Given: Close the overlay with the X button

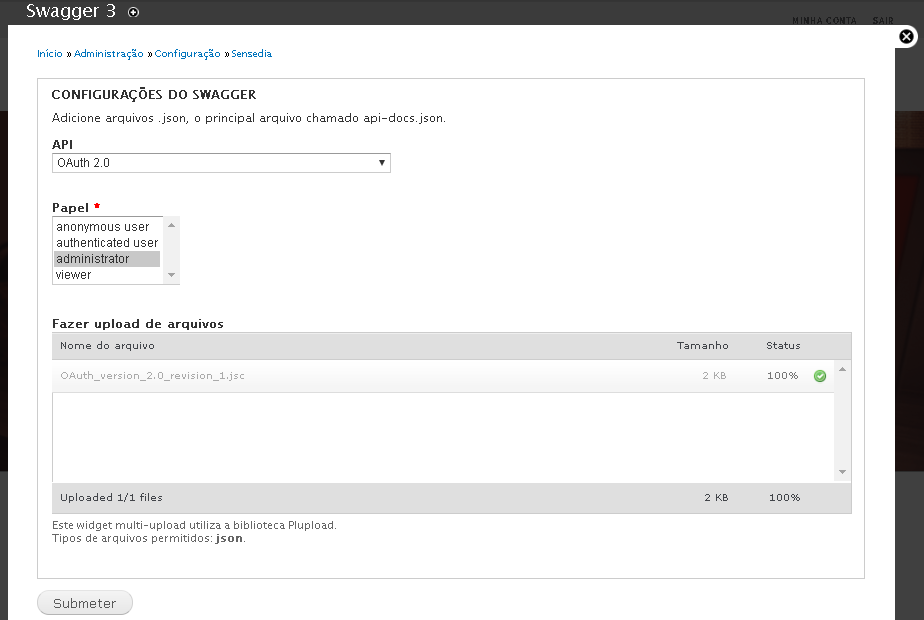Looking at the screenshot, I should (906, 37).
